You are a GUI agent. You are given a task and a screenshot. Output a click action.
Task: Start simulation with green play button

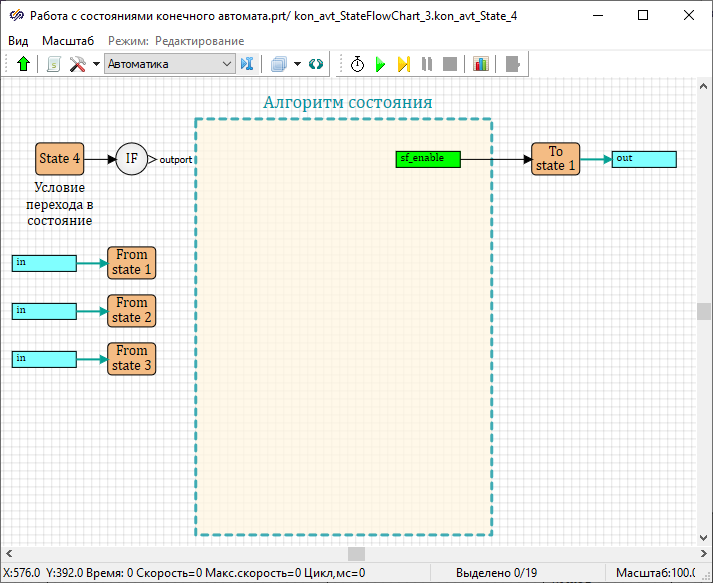(x=380, y=64)
